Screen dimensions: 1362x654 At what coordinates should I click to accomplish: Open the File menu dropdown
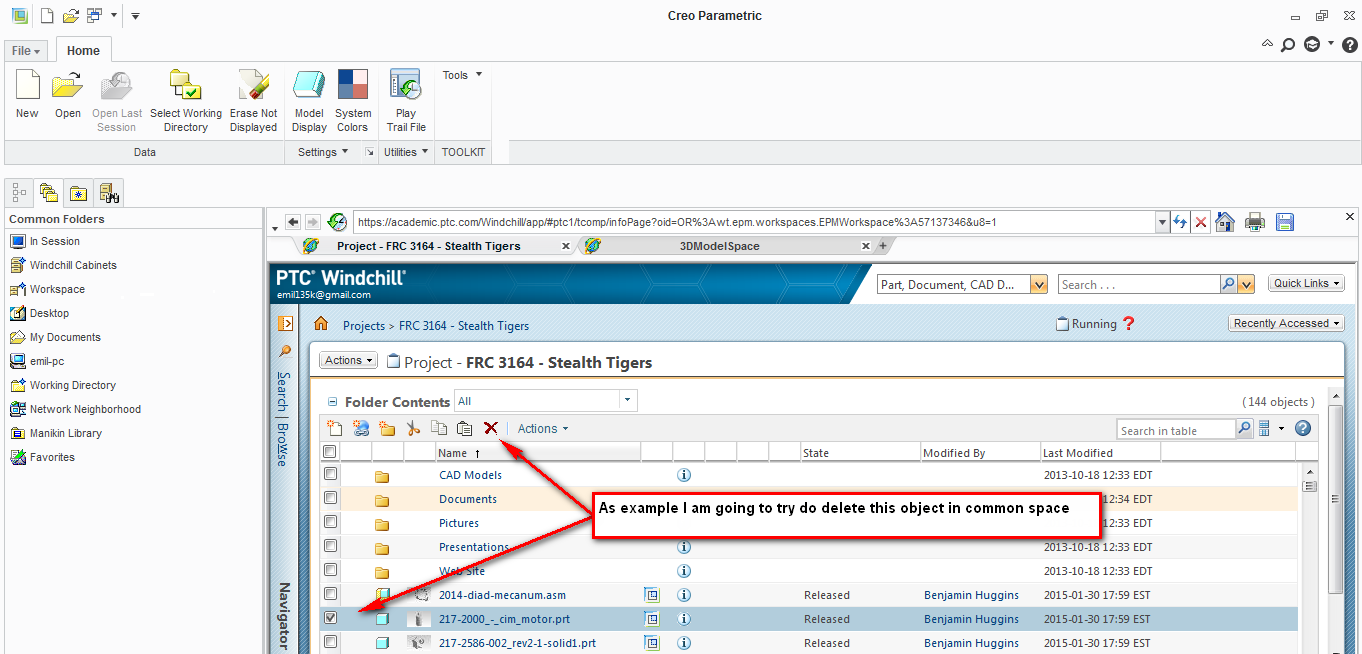[x=26, y=51]
